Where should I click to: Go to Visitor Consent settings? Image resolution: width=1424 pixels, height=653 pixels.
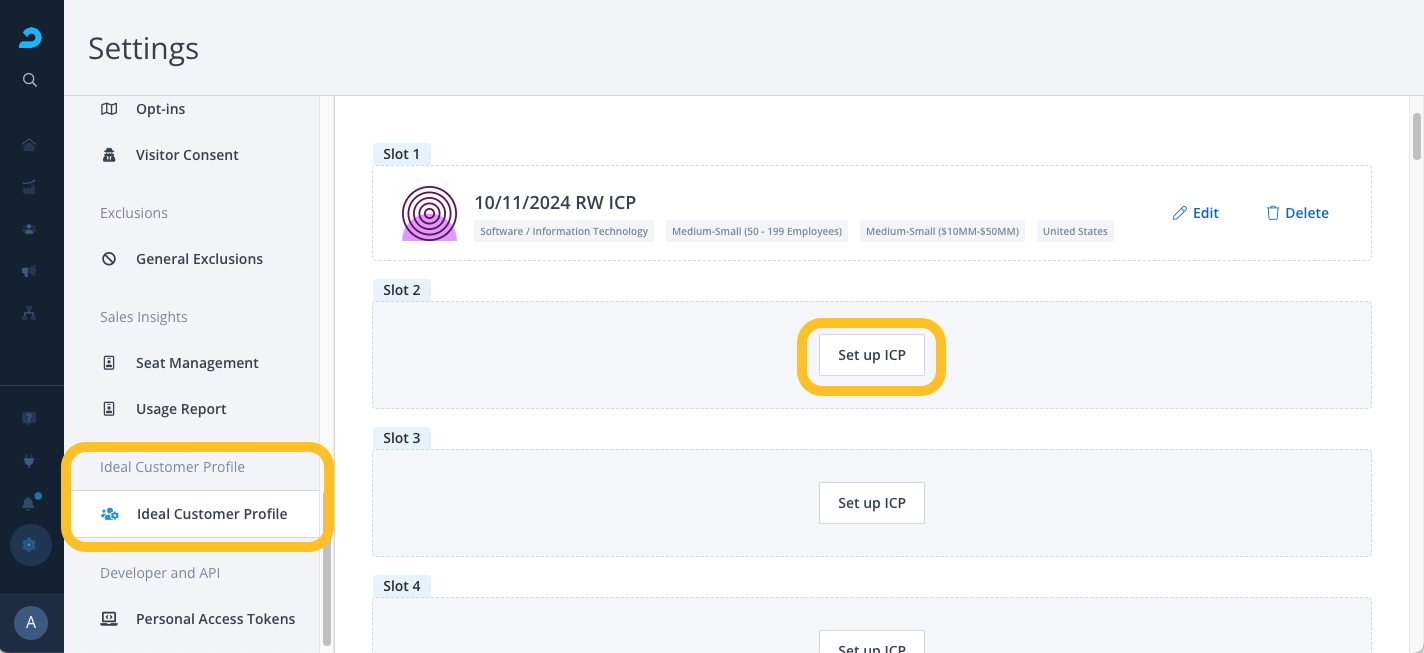187,155
